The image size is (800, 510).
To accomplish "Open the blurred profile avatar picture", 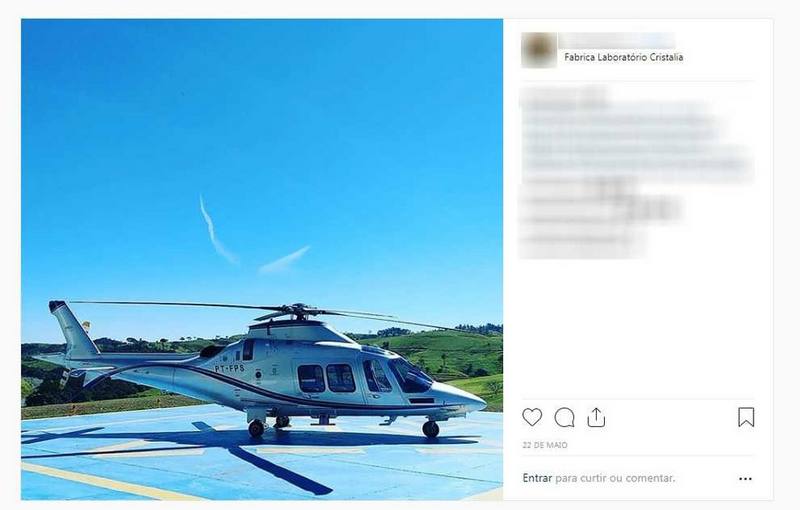I will (x=539, y=50).
